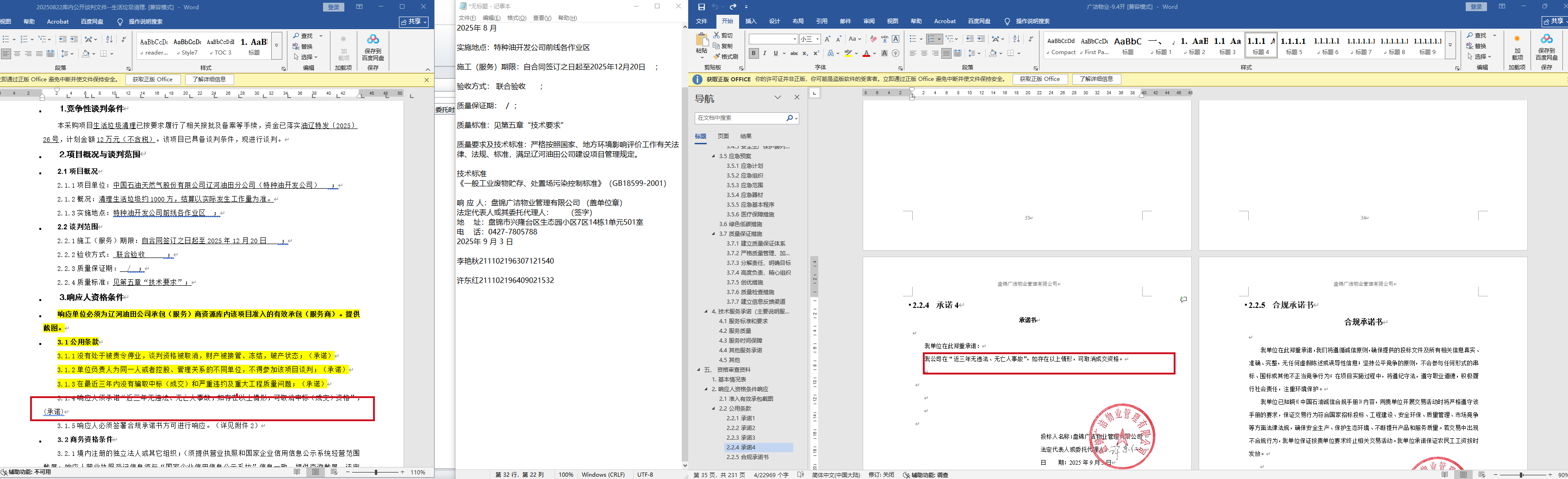Collapse the 3.7 质量保证措施 navigation node
1568x479 pixels.
(x=714, y=233)
